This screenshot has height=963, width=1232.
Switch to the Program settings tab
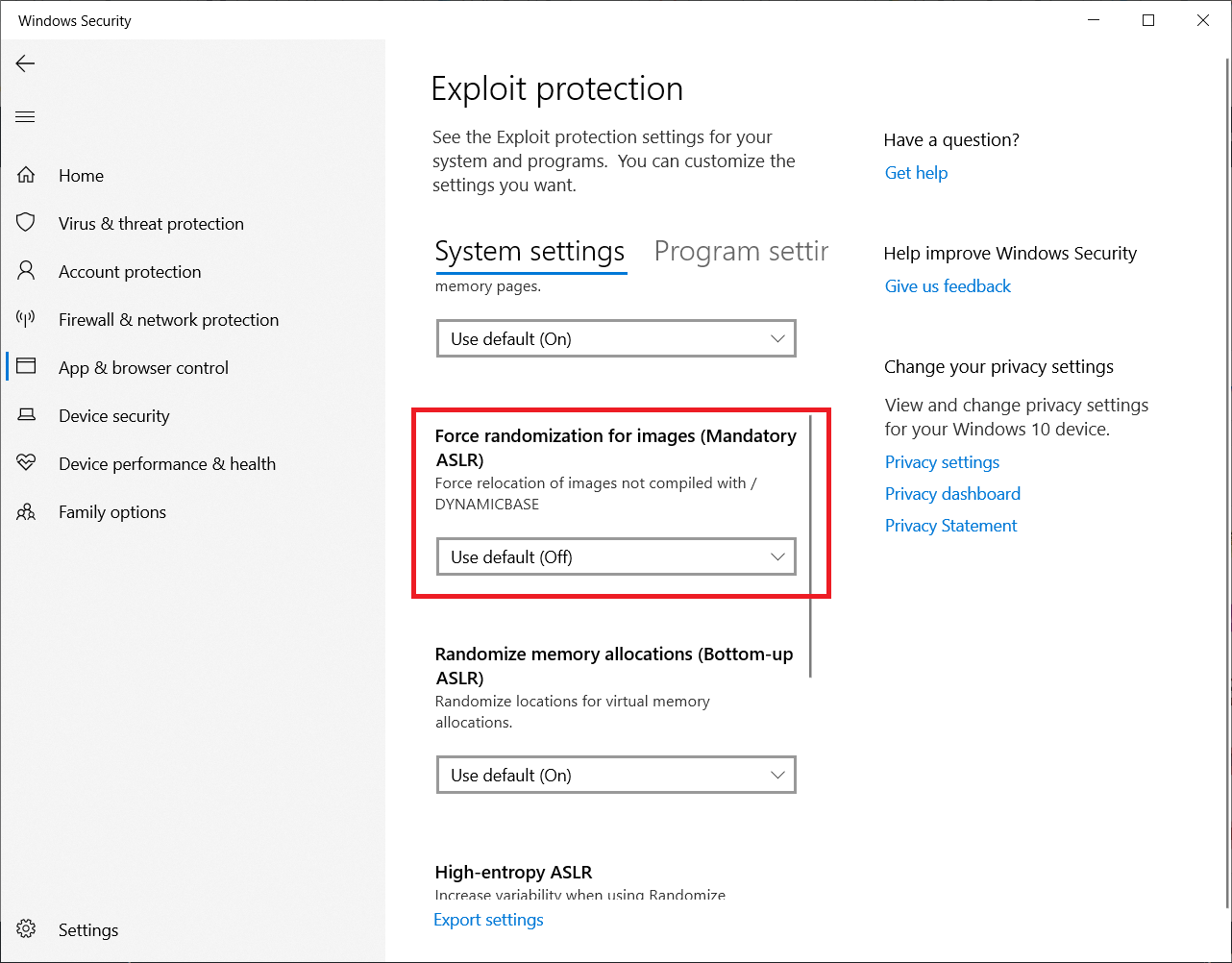click(x=740, y=252)
